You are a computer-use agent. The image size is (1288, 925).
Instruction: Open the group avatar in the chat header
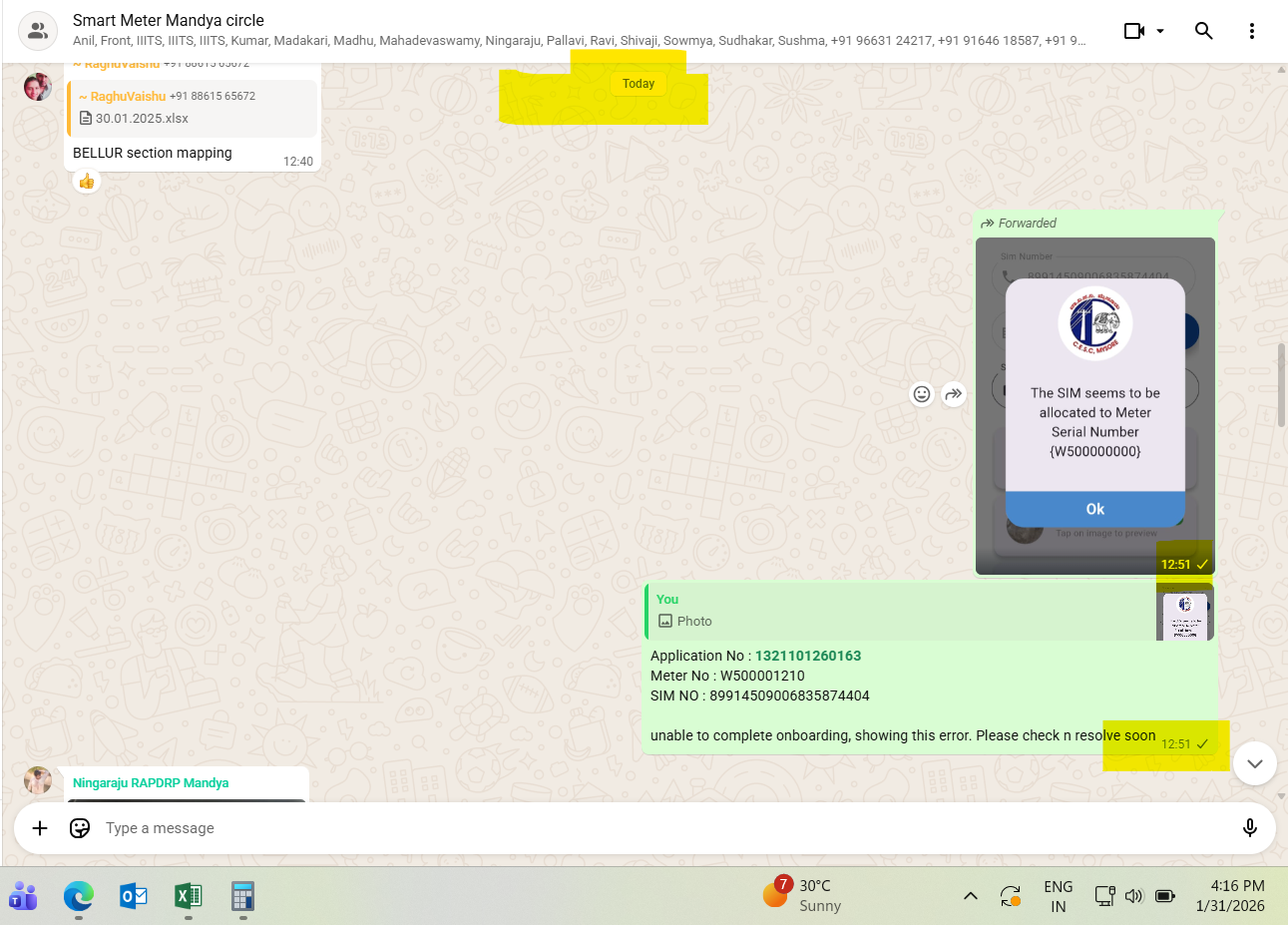coord(38,31)
